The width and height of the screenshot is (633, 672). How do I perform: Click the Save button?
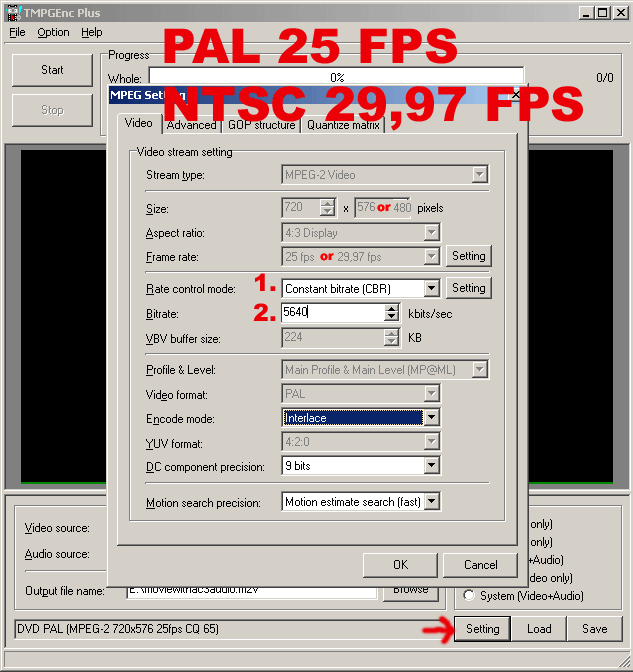point(594,629)
